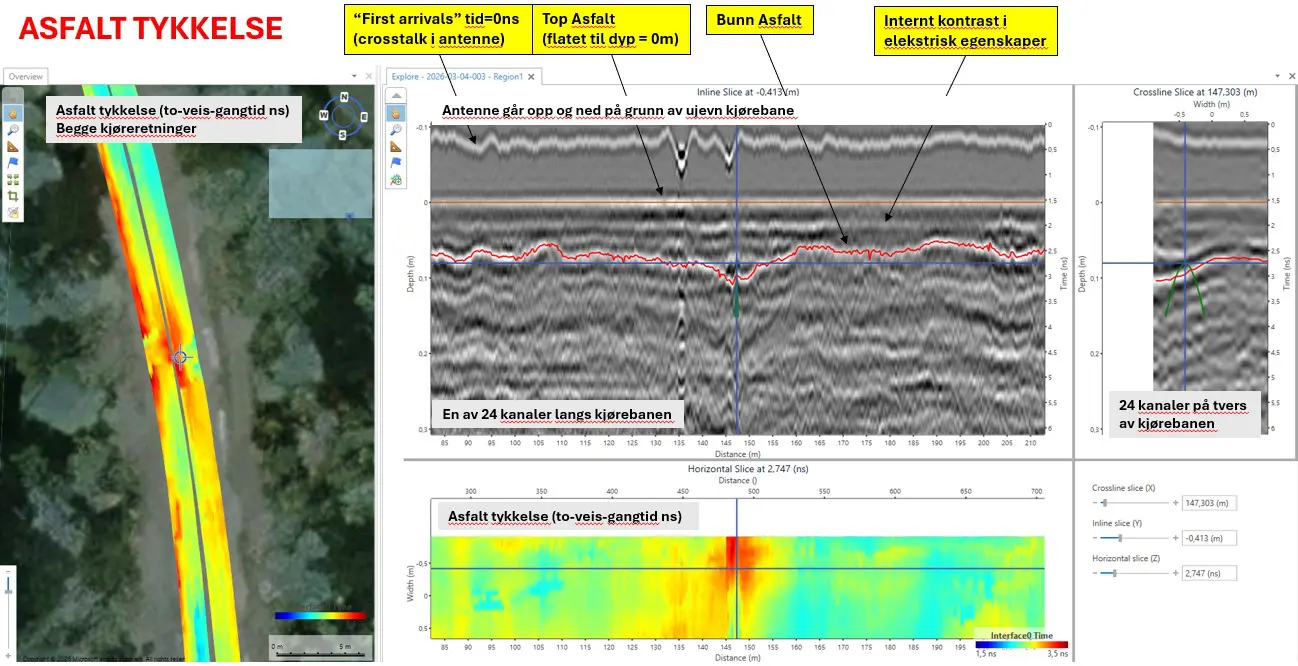Click the annotation add icon in Explore toolbar
The width and height of the screenshot is (1298, 666).
tap(396, 180)
